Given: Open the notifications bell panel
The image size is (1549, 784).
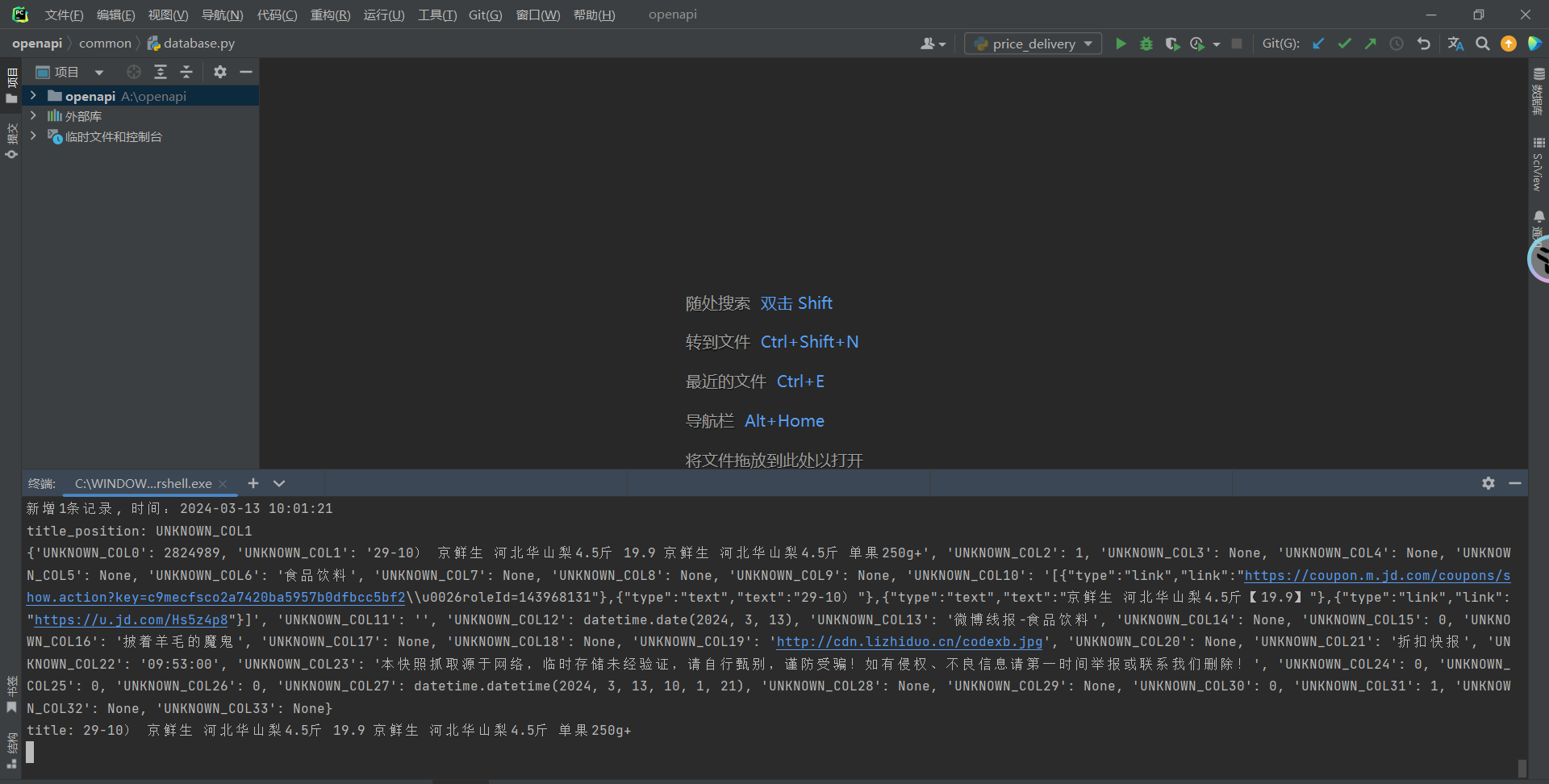Looking at the screenshot, I should (1539, 217).
